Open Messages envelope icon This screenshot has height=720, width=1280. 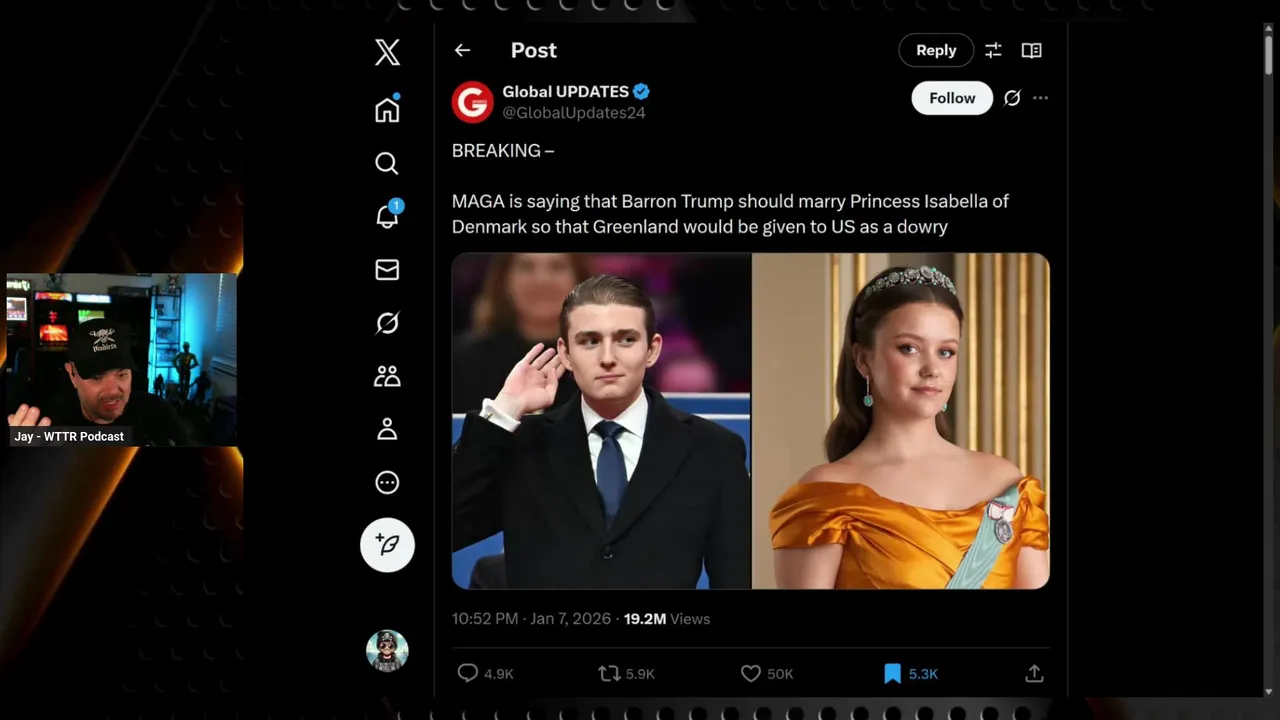(387, 269)
